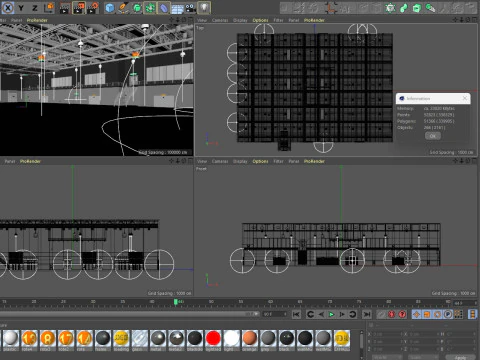The height and width of the screenshot is (360, 480).
Task: Toggle the Y axis lock
Action: tap(22, 8)
